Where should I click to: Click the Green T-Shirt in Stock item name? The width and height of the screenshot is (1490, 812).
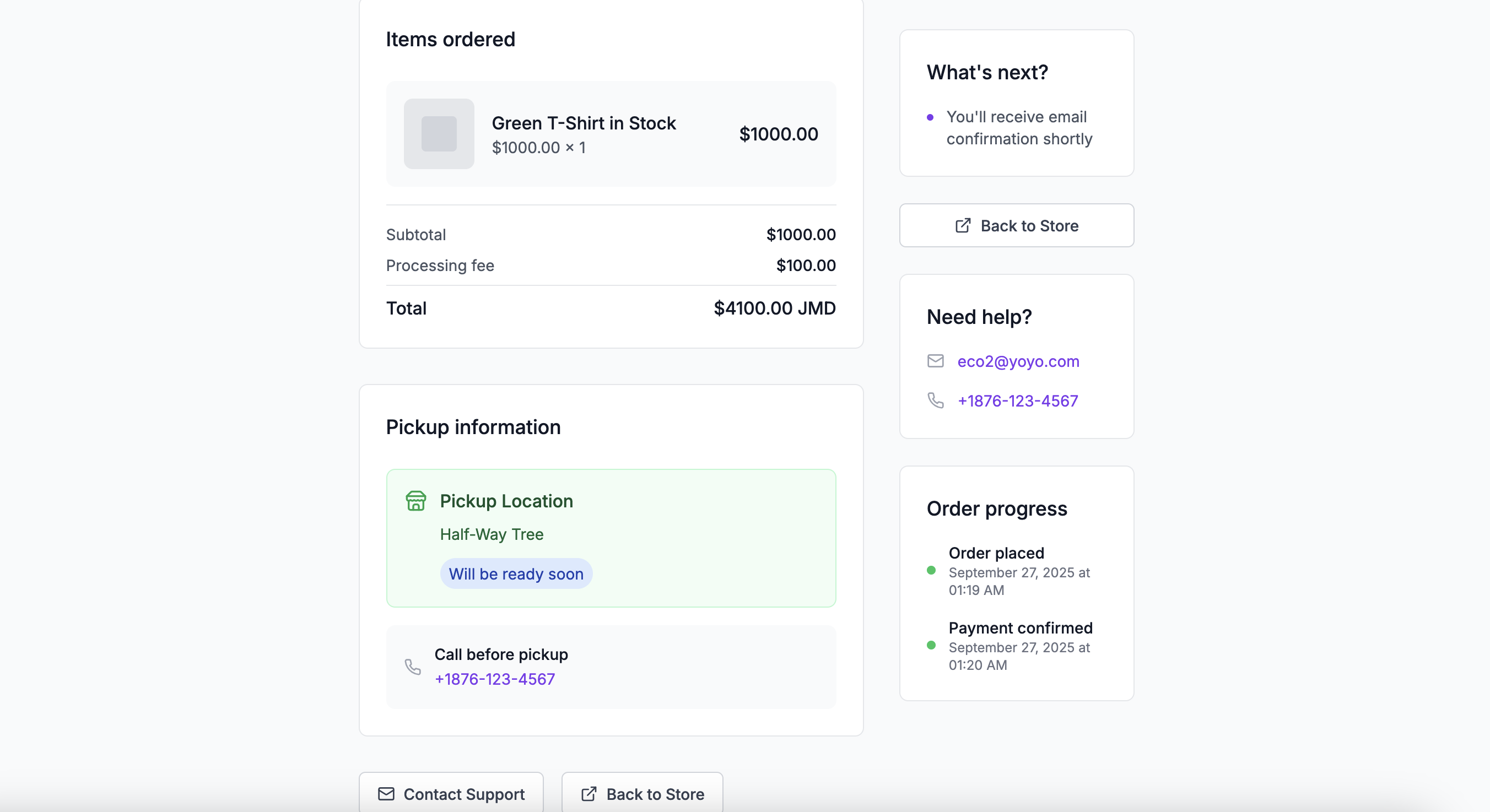coord(583,123)
